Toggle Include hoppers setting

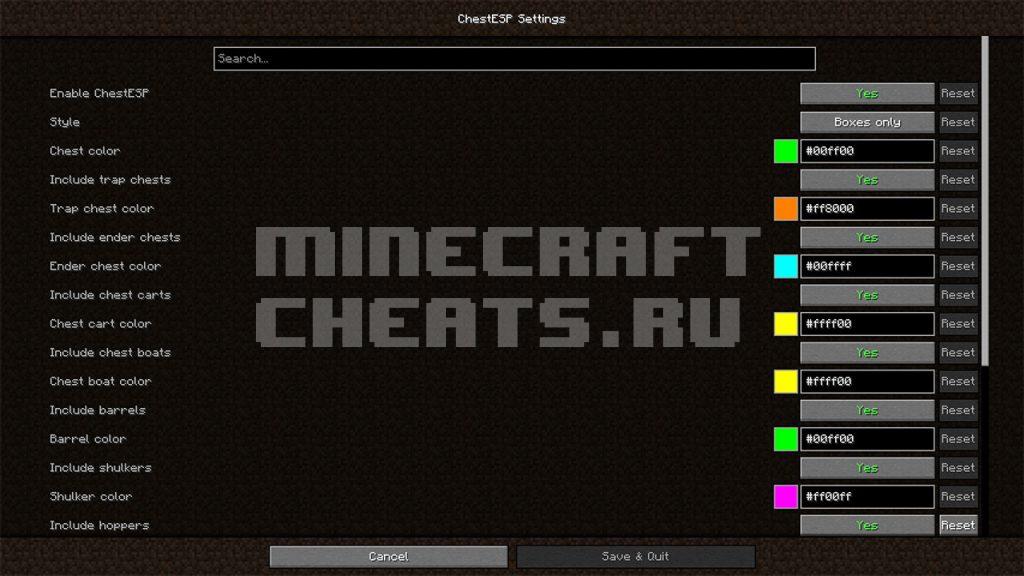coord(867,525)
